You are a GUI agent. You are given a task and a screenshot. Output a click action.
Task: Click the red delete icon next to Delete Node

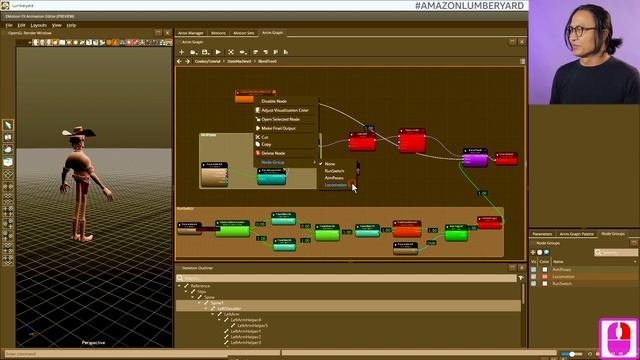[258, 153]
